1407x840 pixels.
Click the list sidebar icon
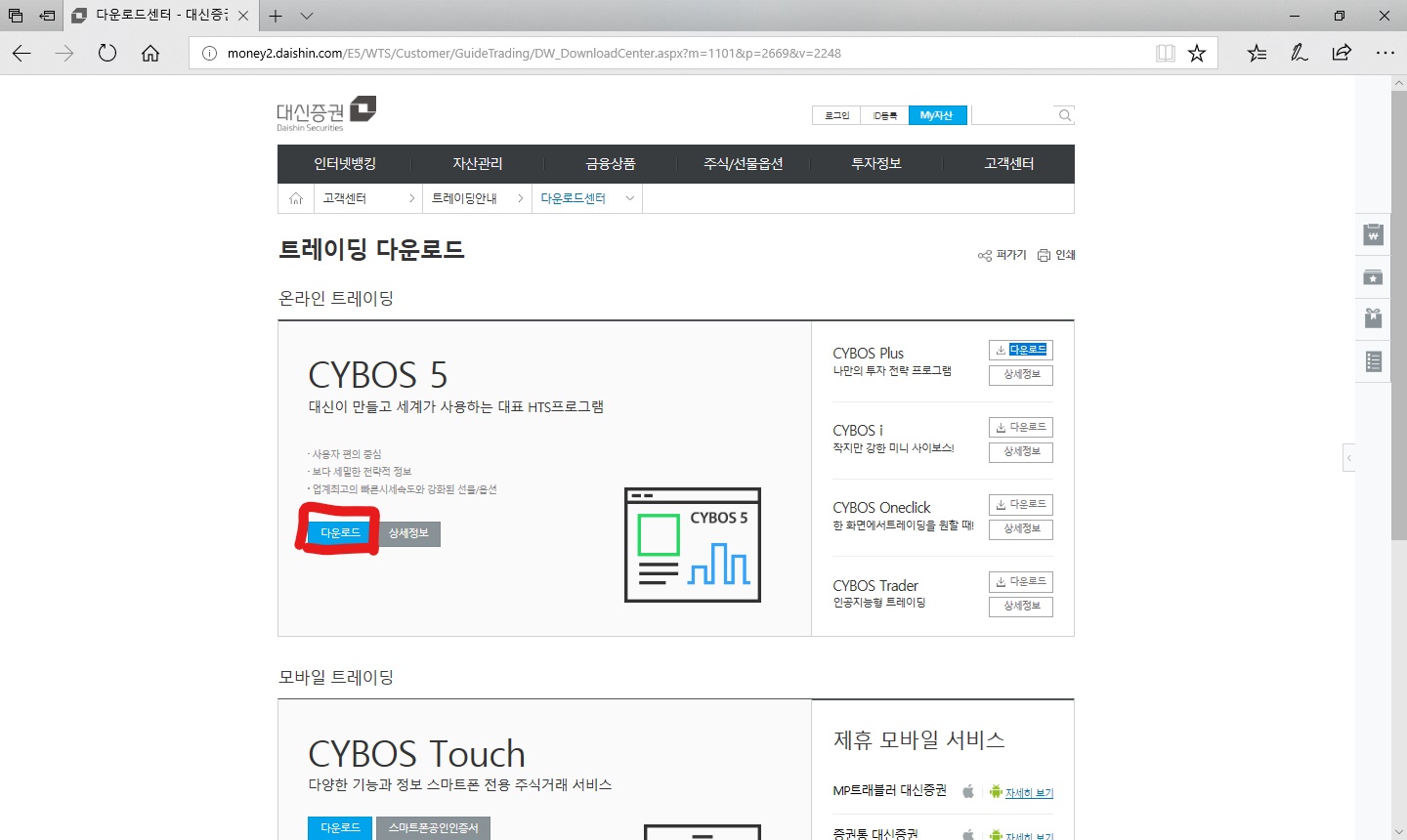1374,361
